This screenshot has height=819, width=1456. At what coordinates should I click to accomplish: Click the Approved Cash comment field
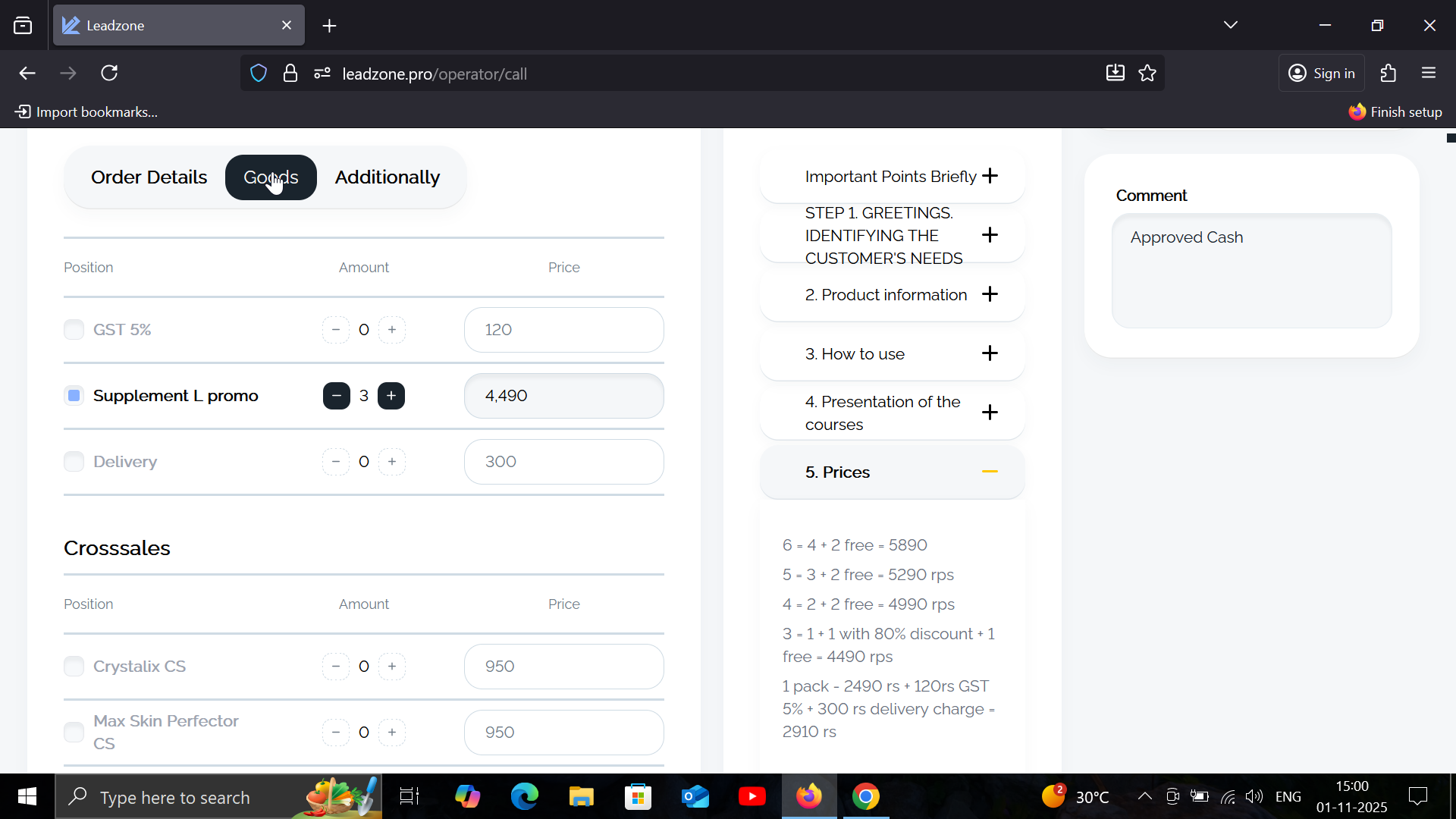(1251, 271)
